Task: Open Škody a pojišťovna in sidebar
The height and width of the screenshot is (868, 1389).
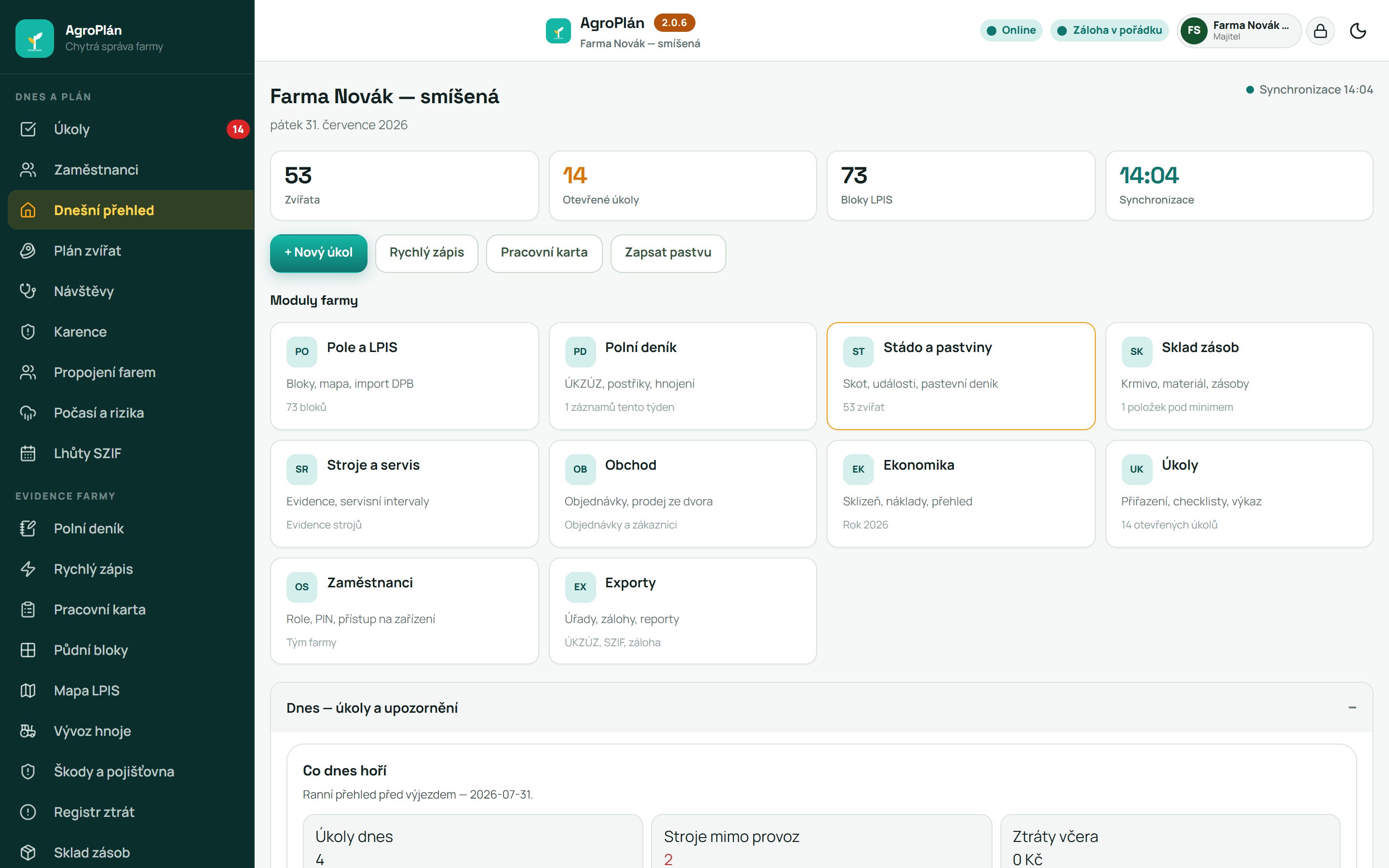Action: point(131,772)
